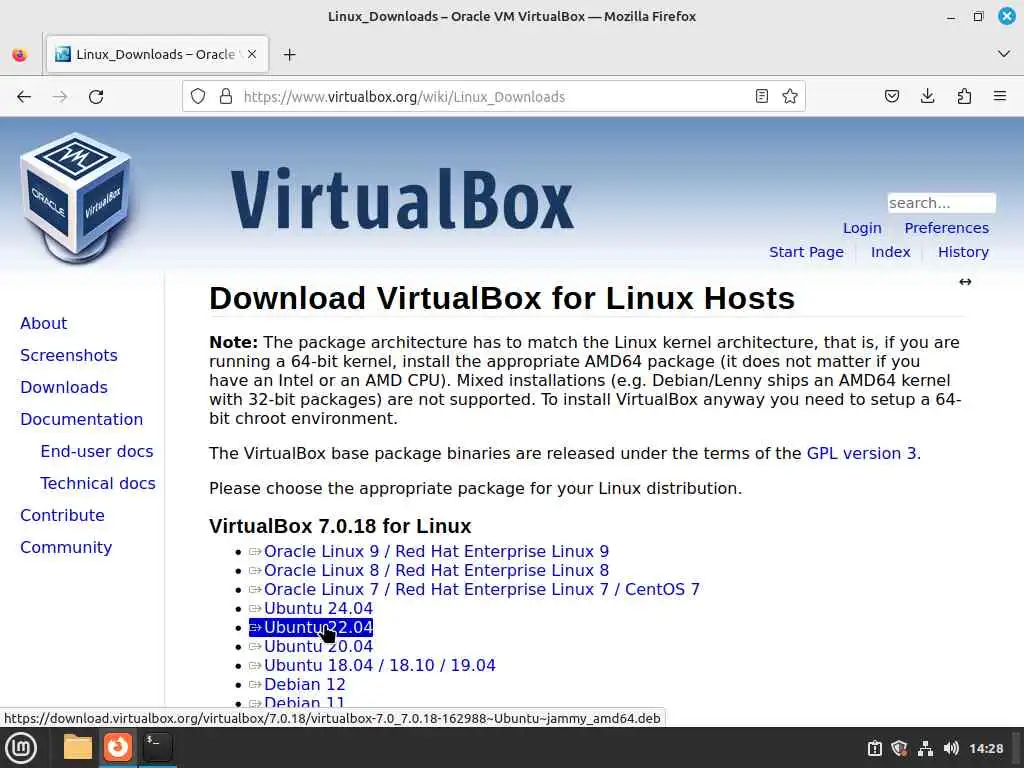Open Downloads in the sidebar

(63, 387)
